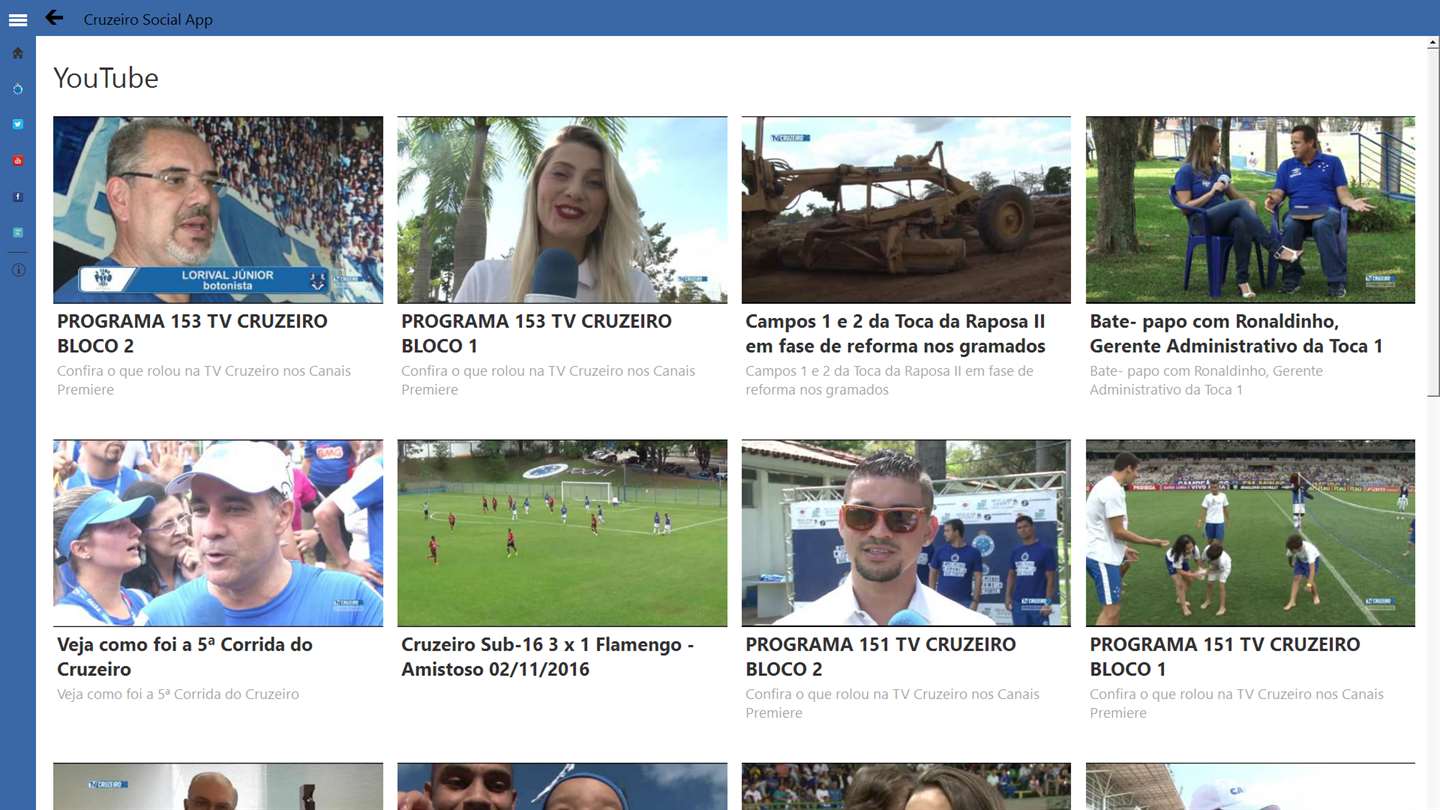Click the light blue news icon in sidebar
Image resolution: width=1440 pixels, height=810 pixels.
(x=18, y=233)
